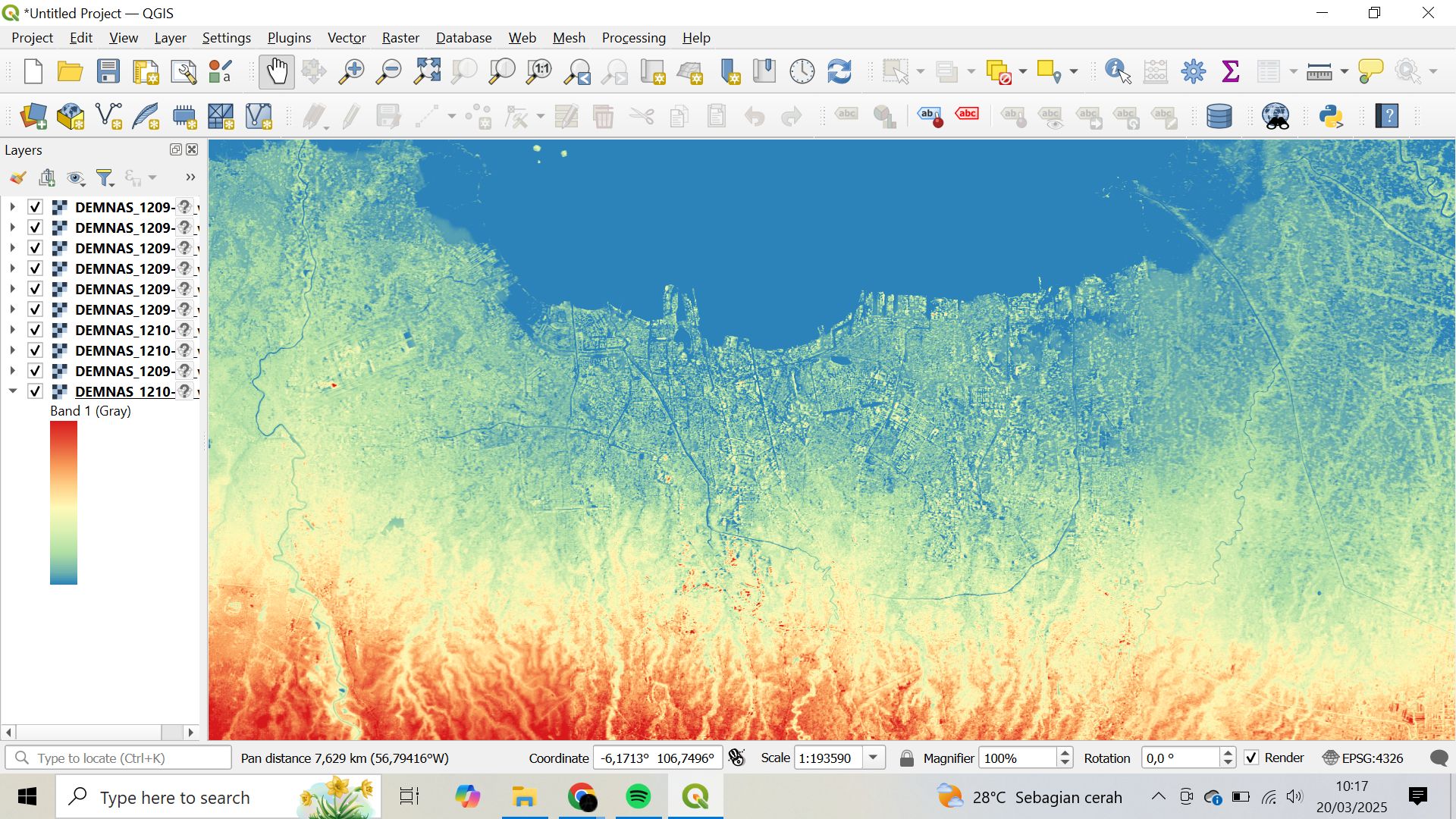Image resolution: width=1456 pixels, height=819 pixels.
Task: Open the Scale dropdown list
Action: coord(874,758)
